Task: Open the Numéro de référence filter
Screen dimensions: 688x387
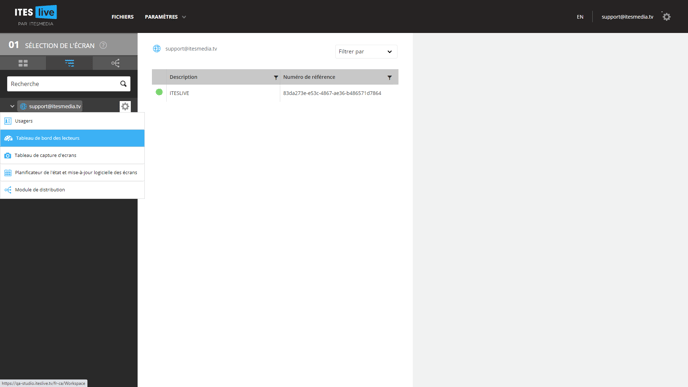Action: [389, 77]
